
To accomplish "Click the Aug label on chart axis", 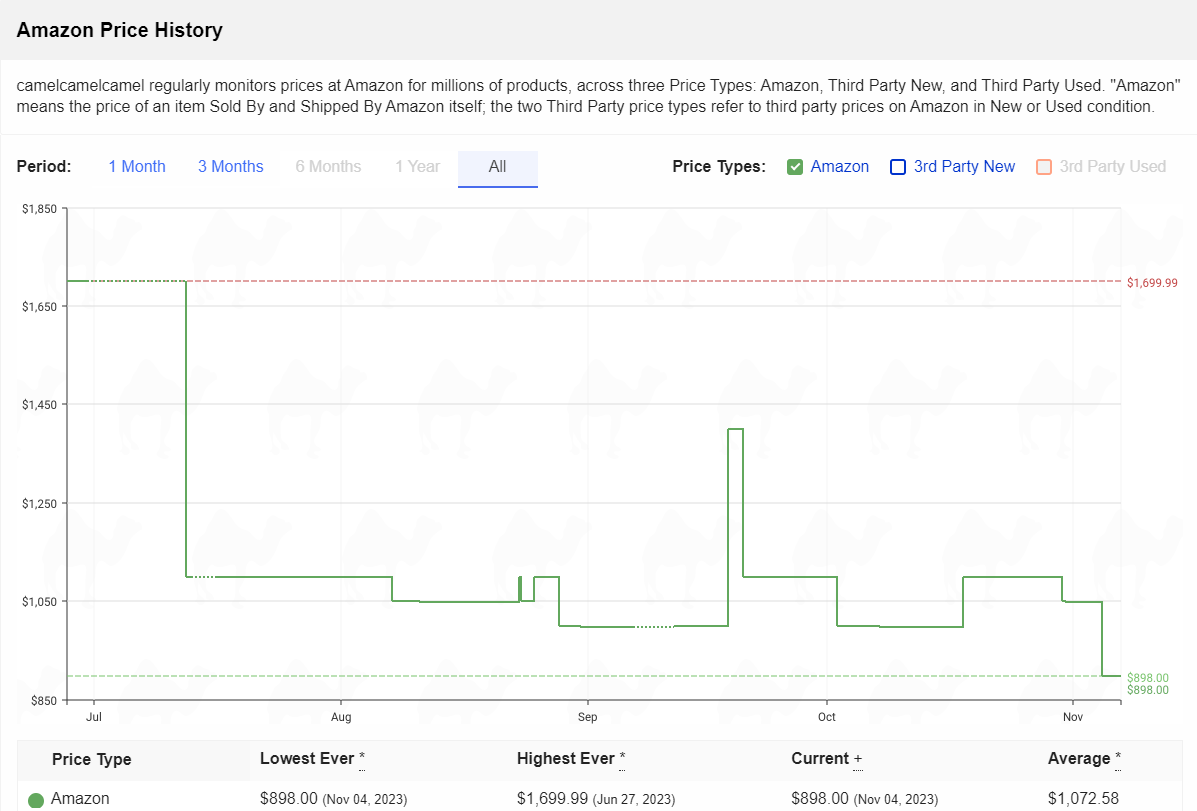I will click(x=341, y=717).
